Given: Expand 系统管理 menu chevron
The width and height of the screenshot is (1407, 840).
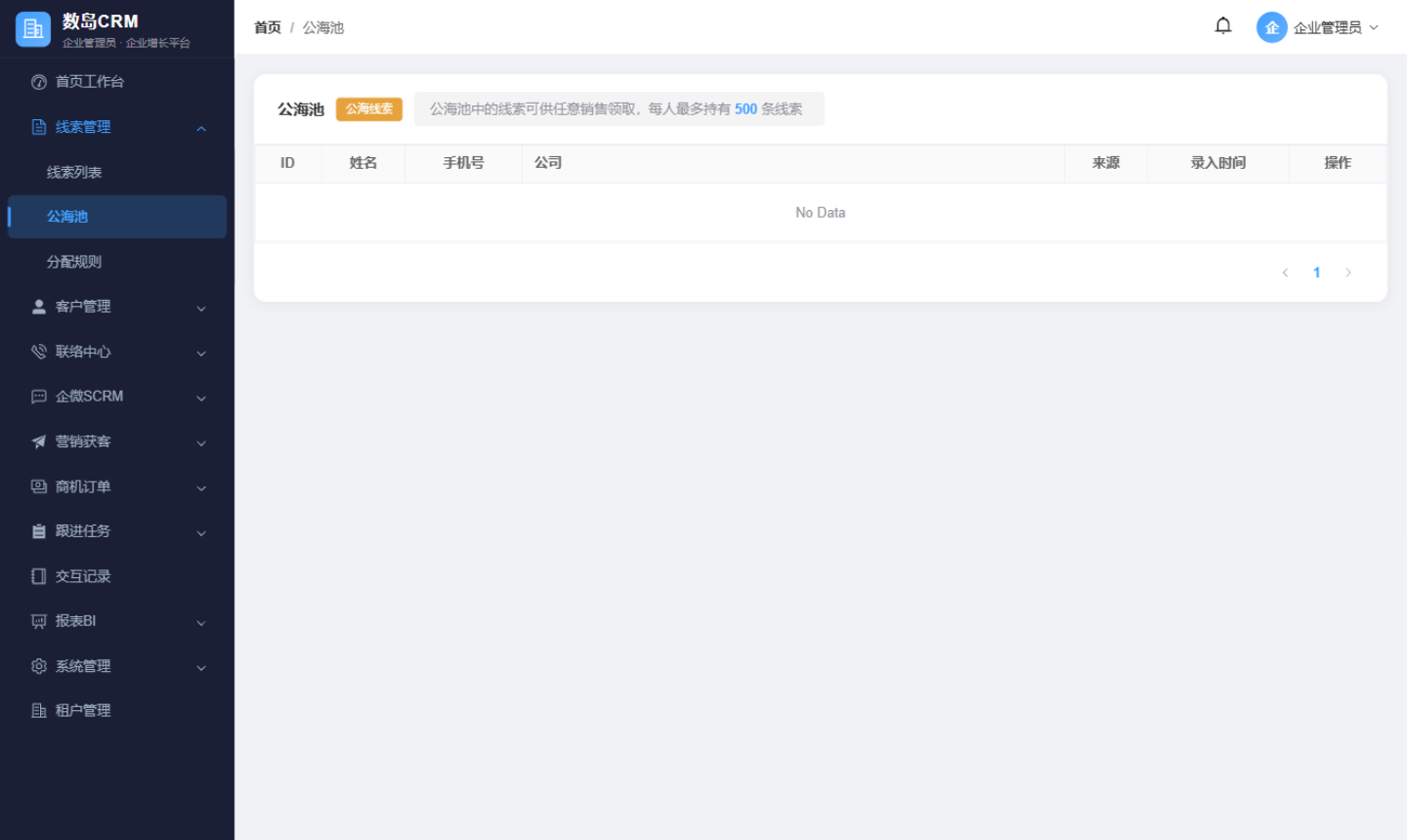Looking at the screenshot, I should (x=201, y=667).
